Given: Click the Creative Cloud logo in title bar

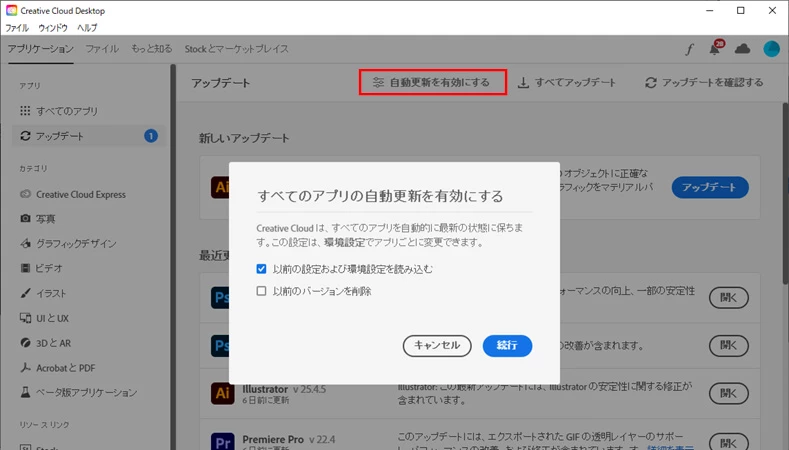Looking at the screenshot, I should pos(11,10).
